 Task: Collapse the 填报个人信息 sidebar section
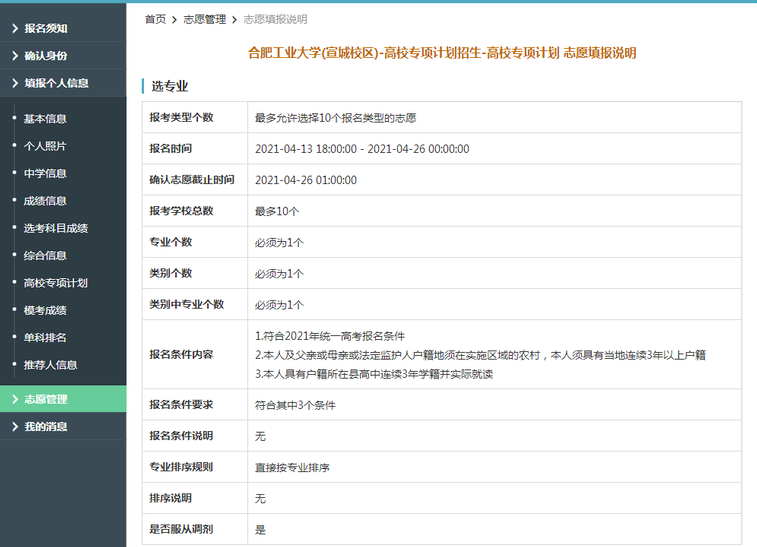56,83
